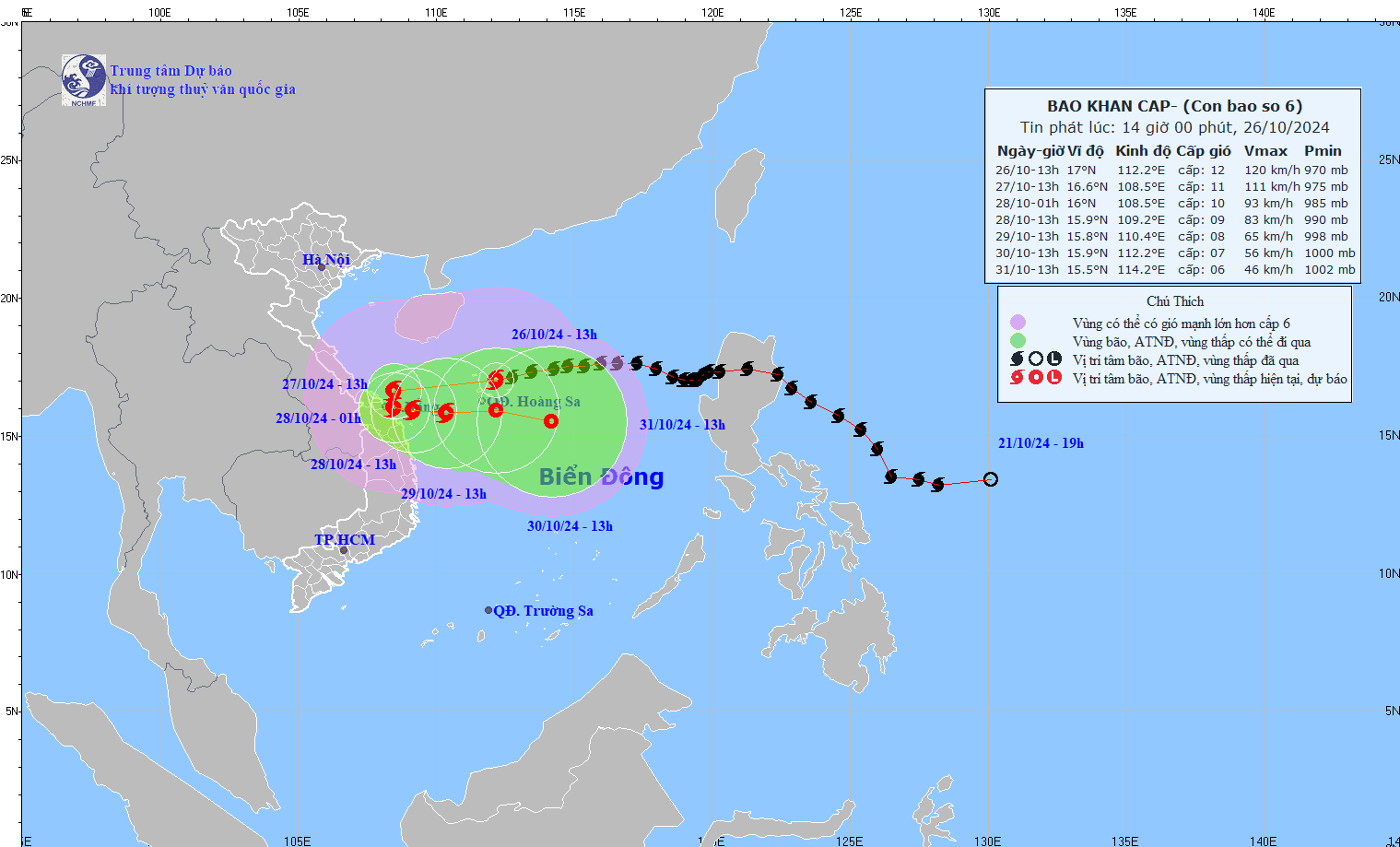Click the 'Biển Đông' sea label

(x=601, y=476)
